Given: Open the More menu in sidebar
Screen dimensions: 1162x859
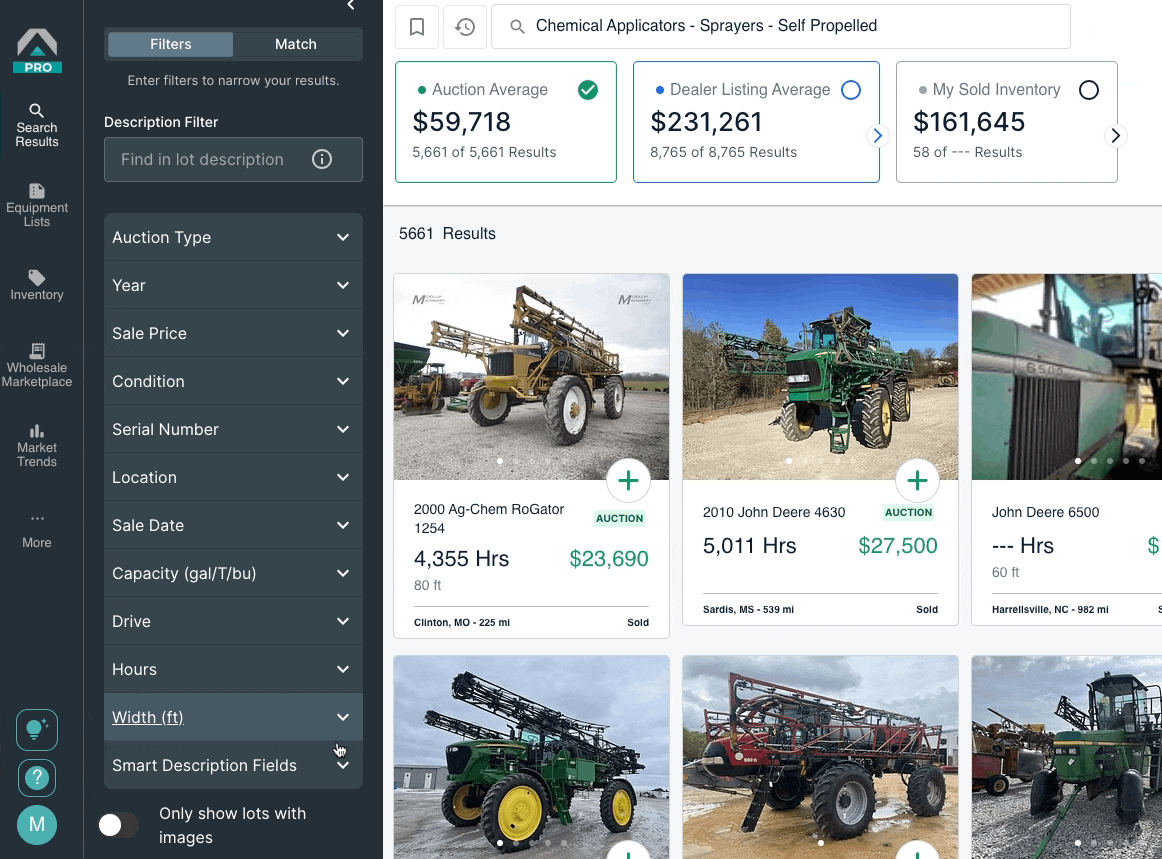Looking at the screenshot, I should click(37, 531).
